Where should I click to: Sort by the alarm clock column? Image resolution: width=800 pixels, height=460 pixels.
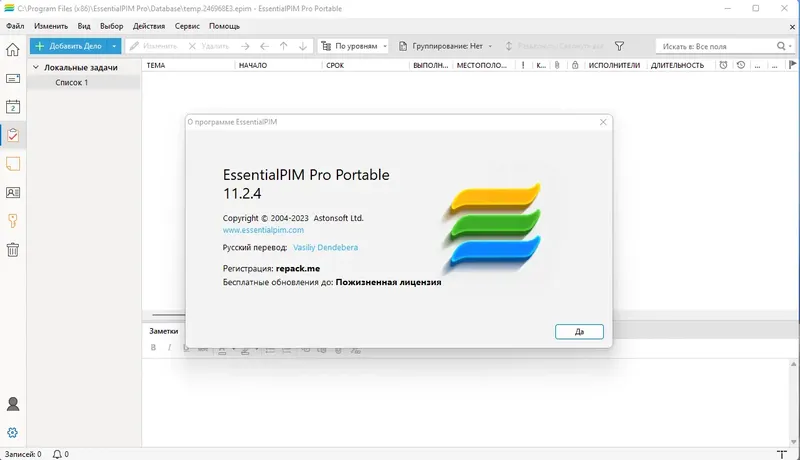coord(723,65)
